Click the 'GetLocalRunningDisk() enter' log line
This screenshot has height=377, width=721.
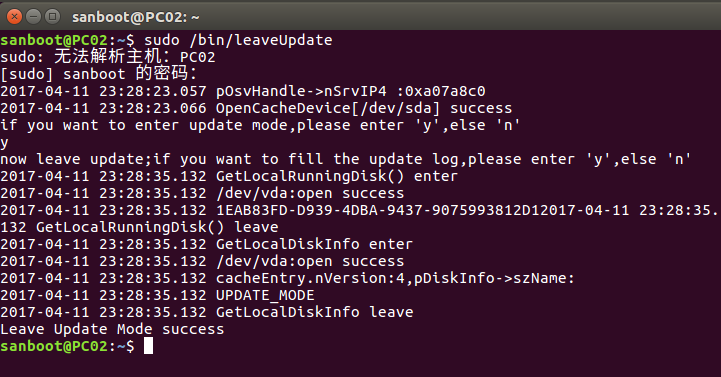click(229, 176)
